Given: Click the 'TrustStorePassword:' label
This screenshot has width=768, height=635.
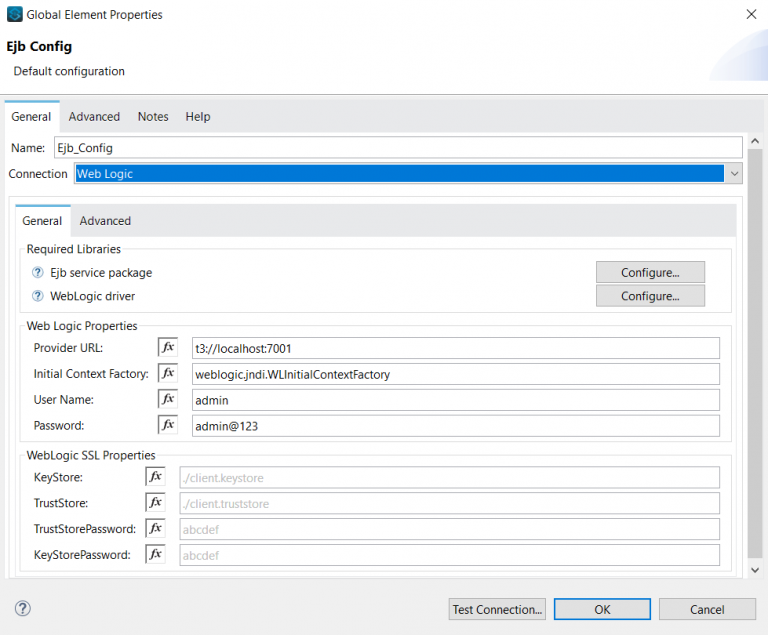Looking at the screenshot, I should pyautogui.click(x=85, y=529).
